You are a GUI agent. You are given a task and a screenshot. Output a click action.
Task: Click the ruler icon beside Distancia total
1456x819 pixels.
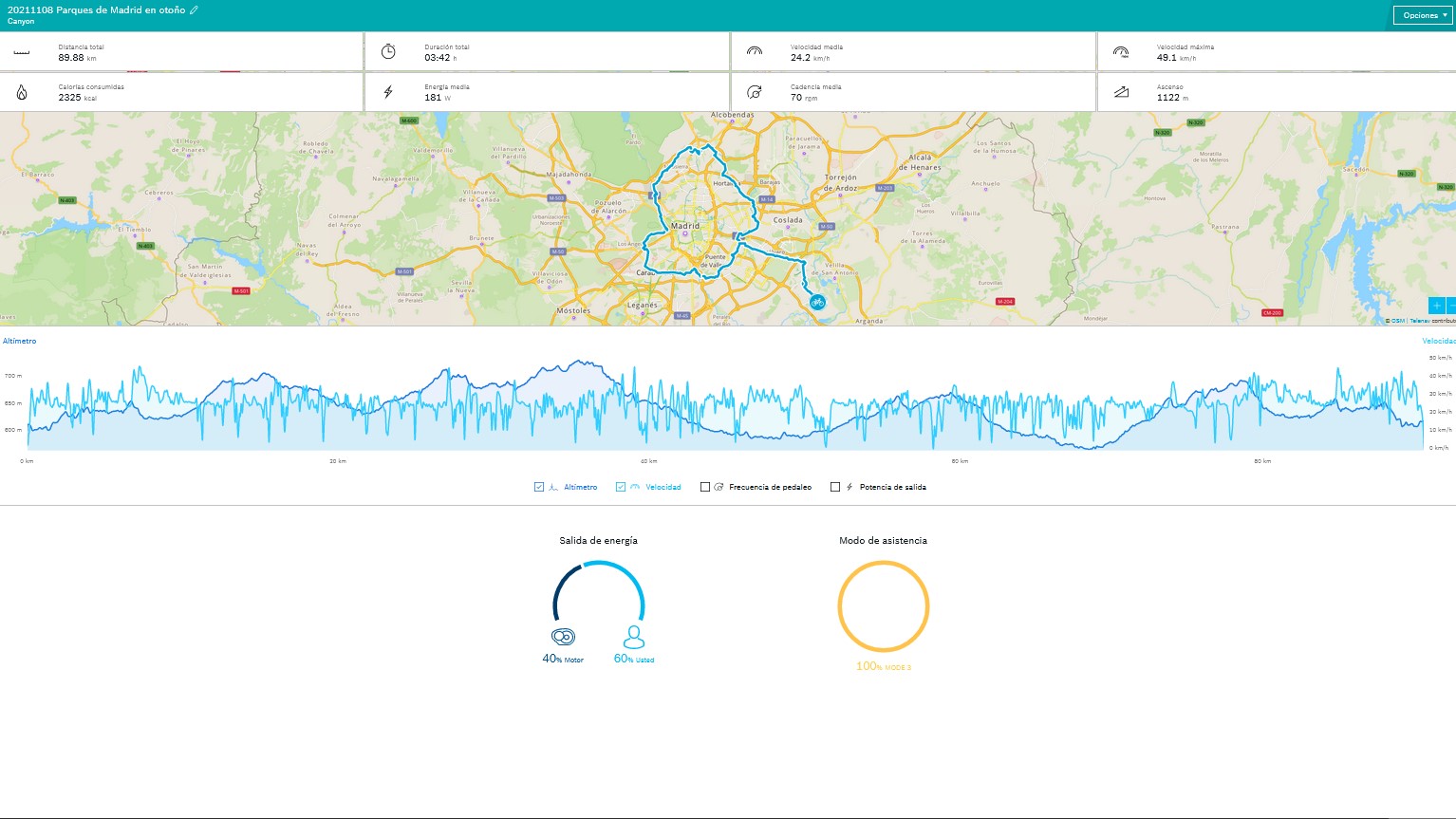pyautogui.click(x=22, y=52)
